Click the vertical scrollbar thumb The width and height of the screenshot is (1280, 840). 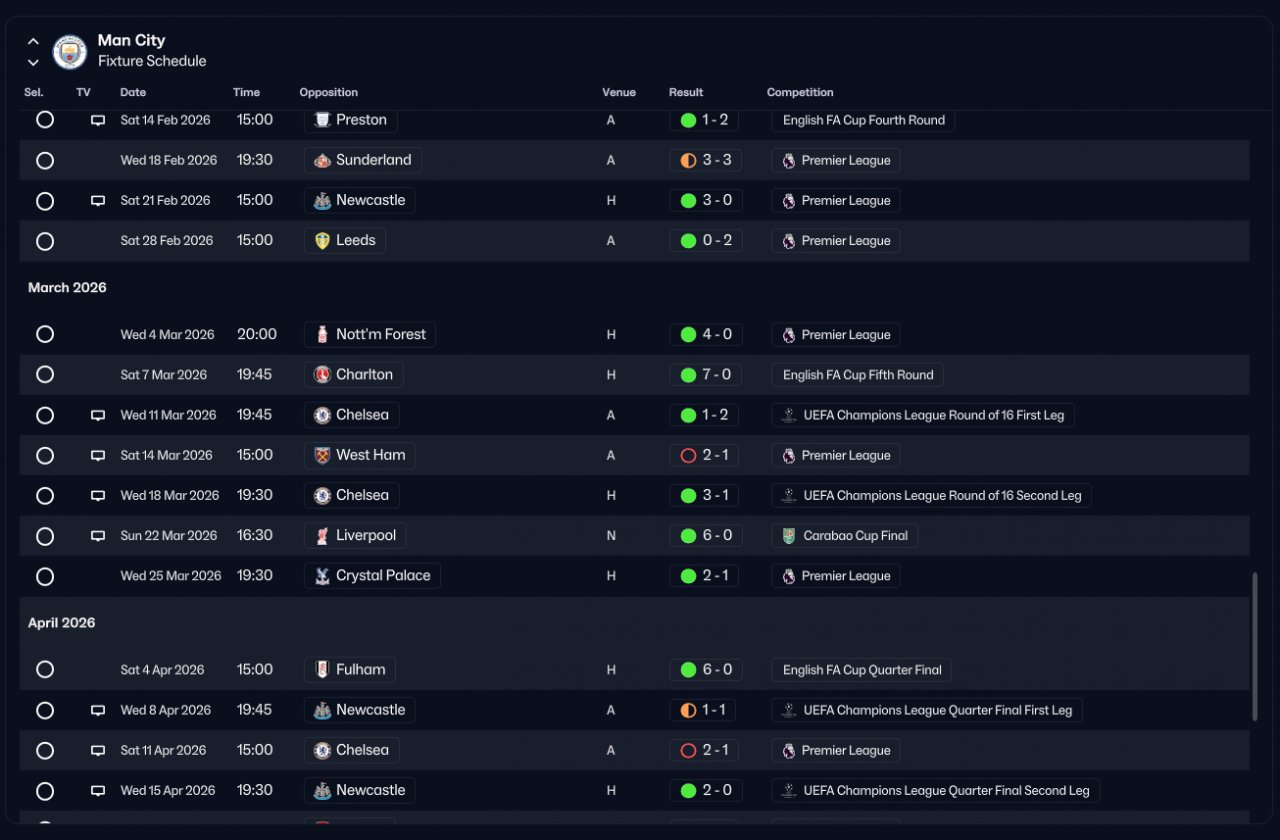point(1255,646)
